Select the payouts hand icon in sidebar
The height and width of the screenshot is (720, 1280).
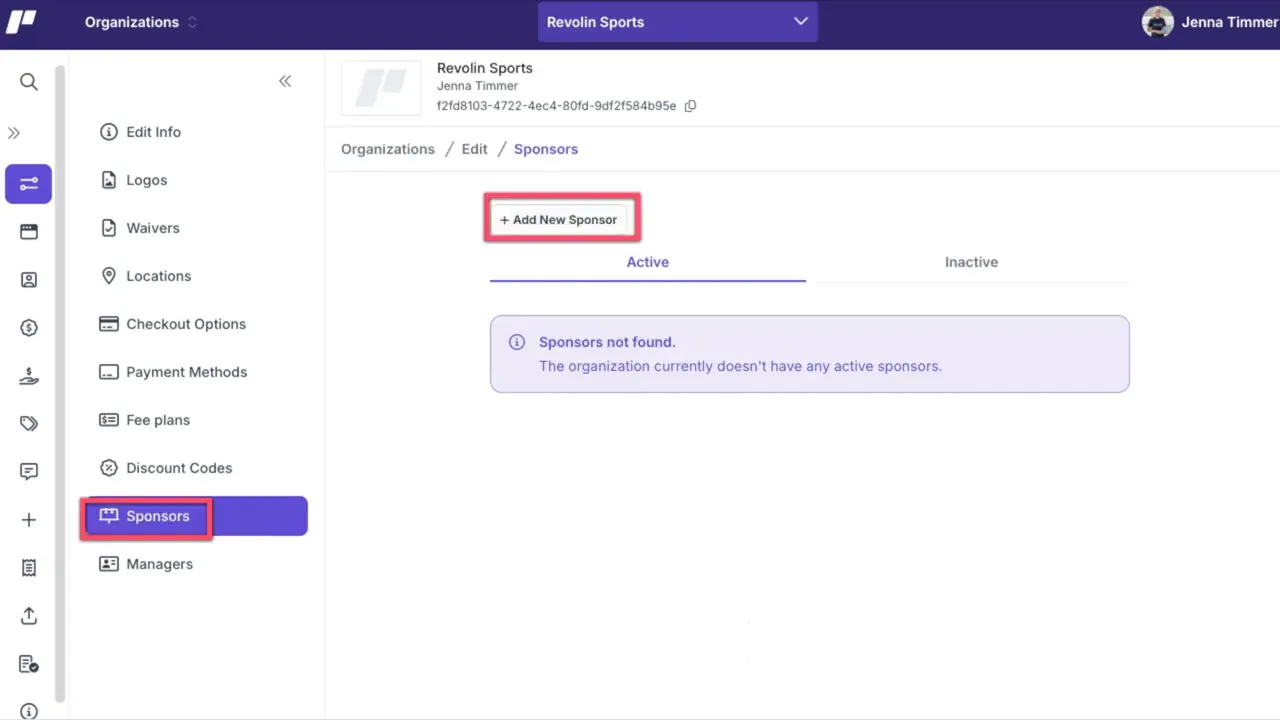28,375
